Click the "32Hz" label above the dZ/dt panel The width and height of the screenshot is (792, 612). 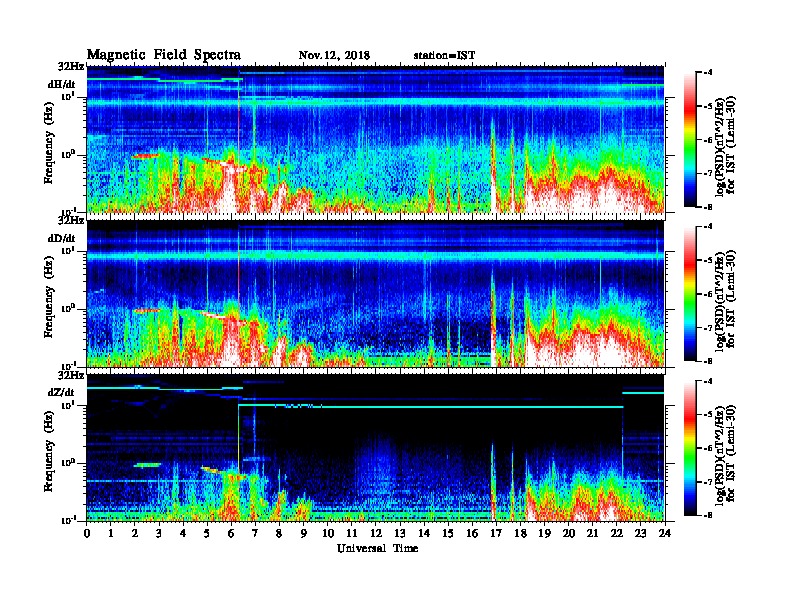(70, 375)
